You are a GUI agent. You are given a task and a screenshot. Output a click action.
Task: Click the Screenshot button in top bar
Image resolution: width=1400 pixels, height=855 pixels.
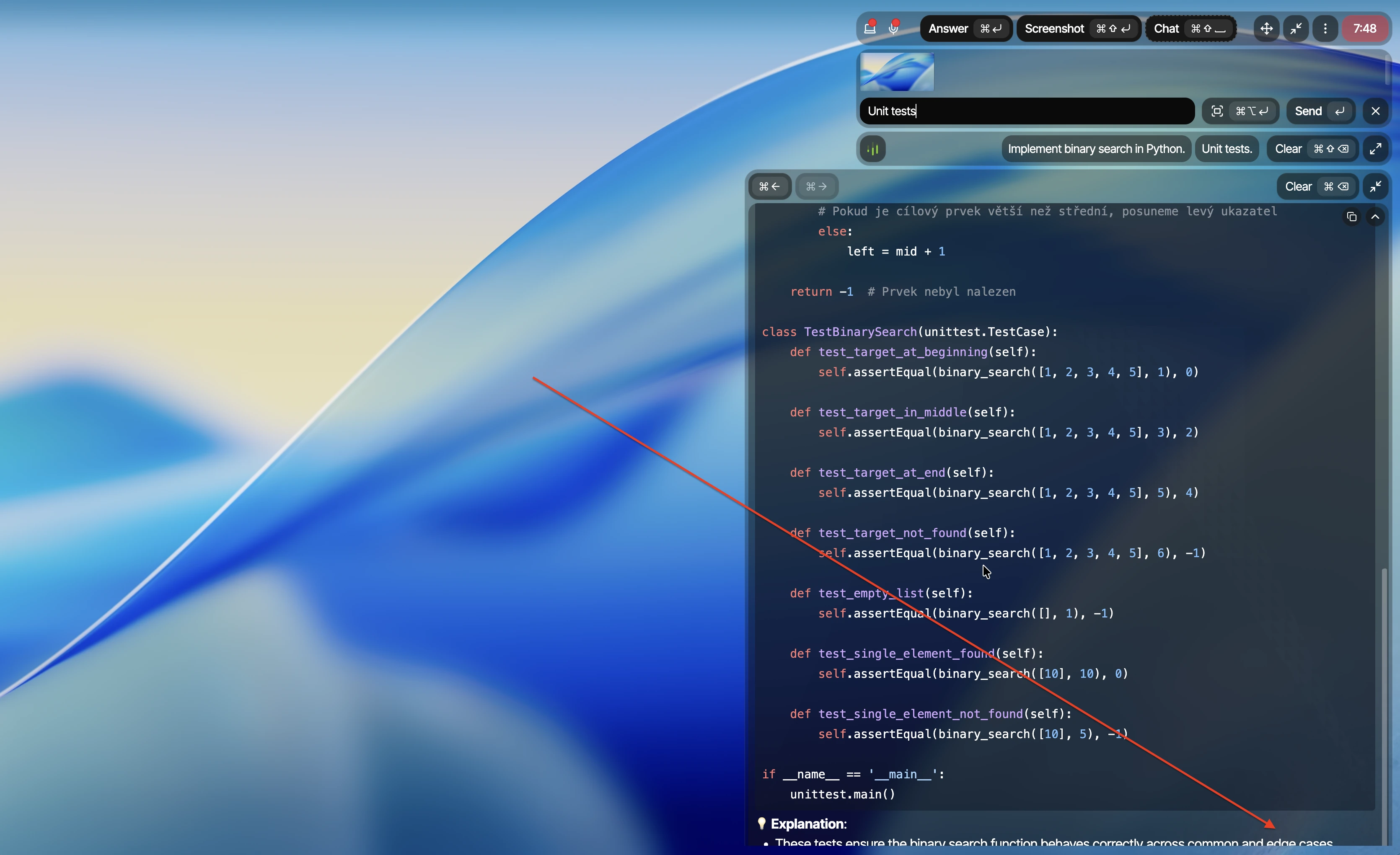pyautogui.click(x=1078, y=28)
